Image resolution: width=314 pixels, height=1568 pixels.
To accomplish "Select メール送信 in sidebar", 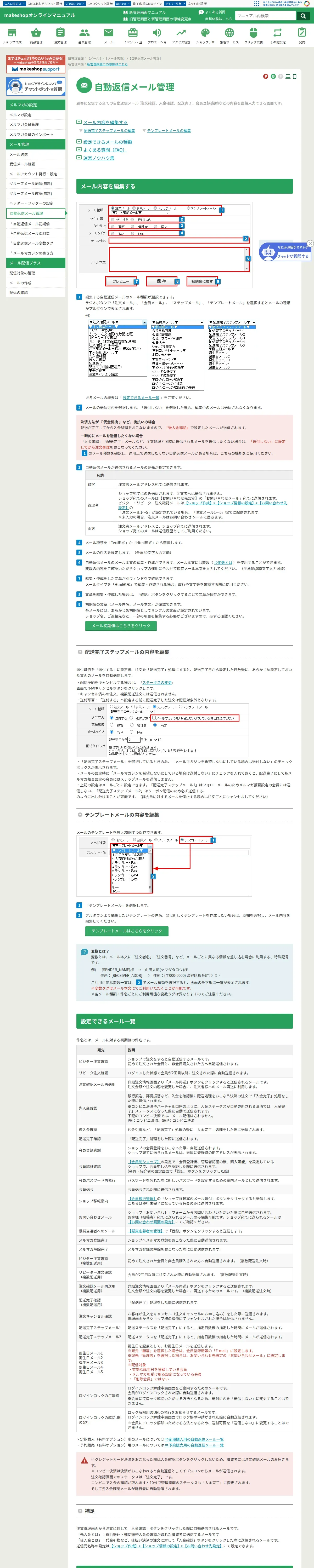I will (x=36, y=155).
